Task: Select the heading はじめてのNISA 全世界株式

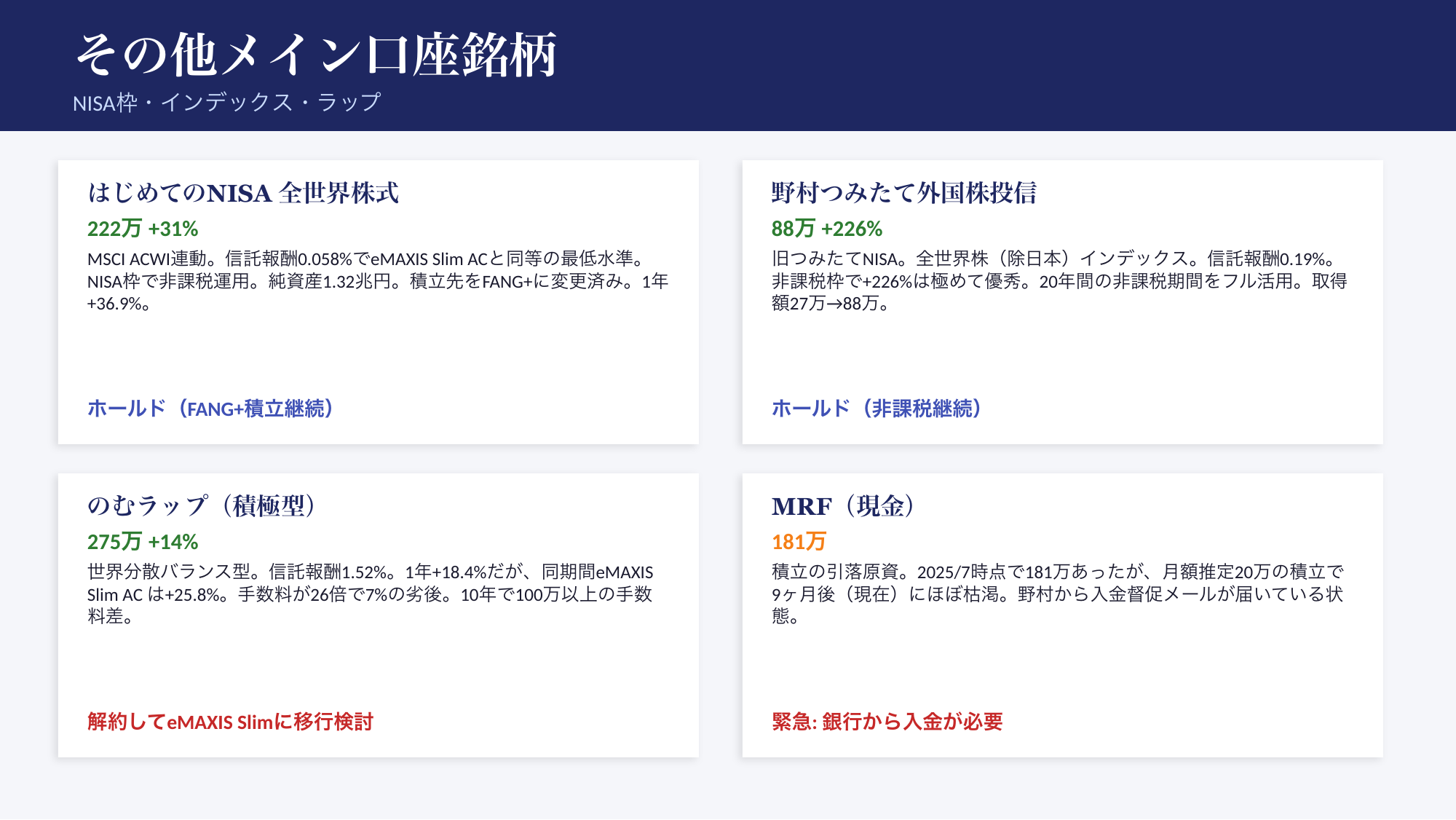Action: click(x=243, y=193)
